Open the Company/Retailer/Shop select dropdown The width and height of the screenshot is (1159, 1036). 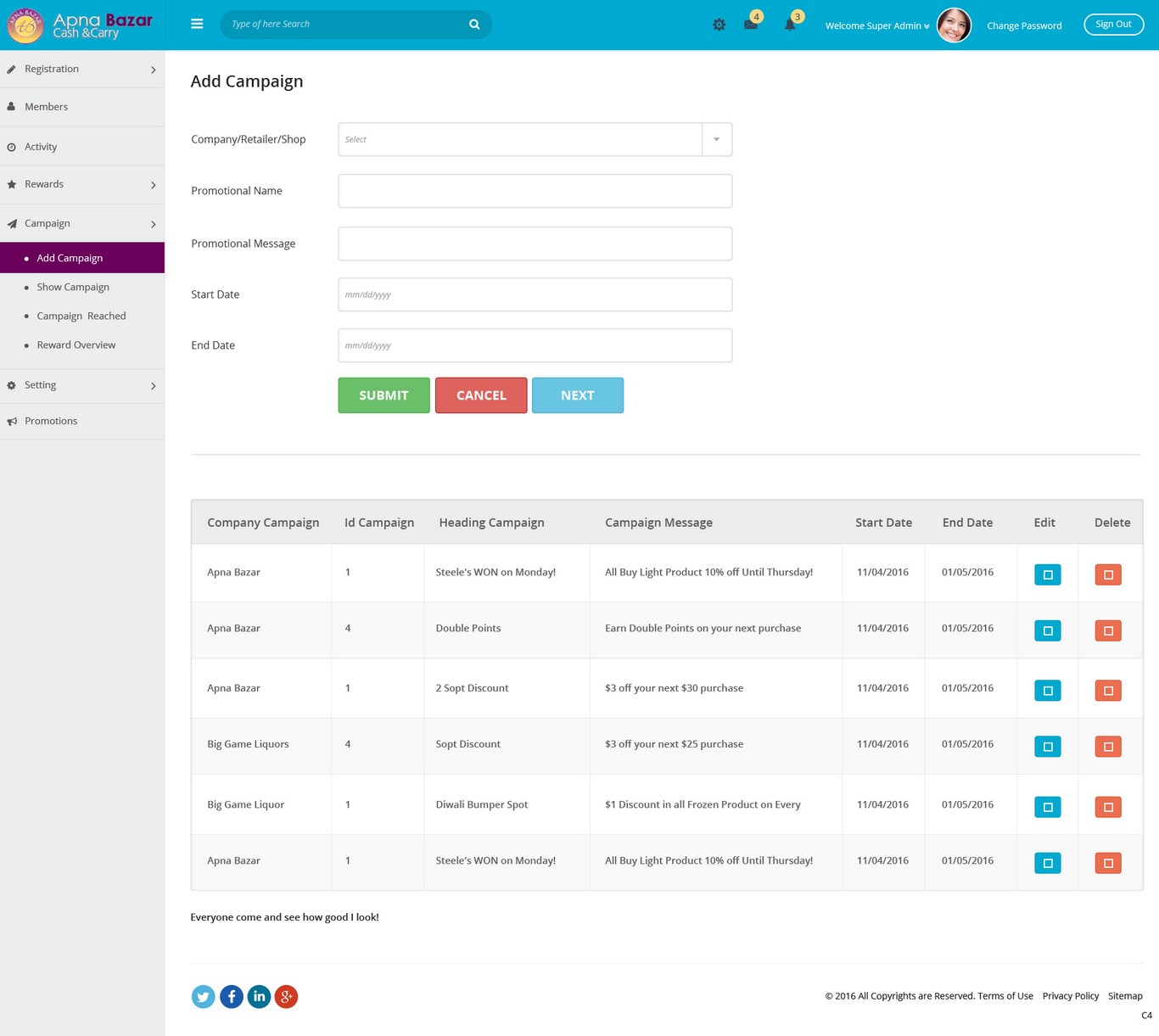click(535, 139)
